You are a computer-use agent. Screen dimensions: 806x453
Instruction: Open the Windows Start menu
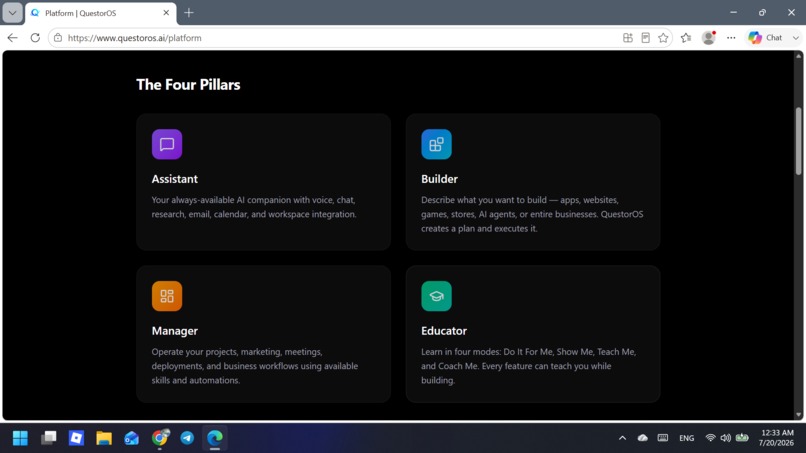click(21, 438)
